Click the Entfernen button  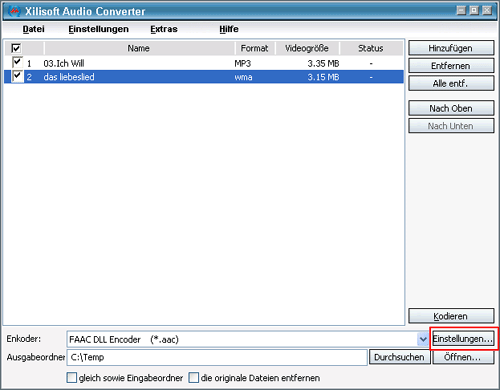point(451,66)
